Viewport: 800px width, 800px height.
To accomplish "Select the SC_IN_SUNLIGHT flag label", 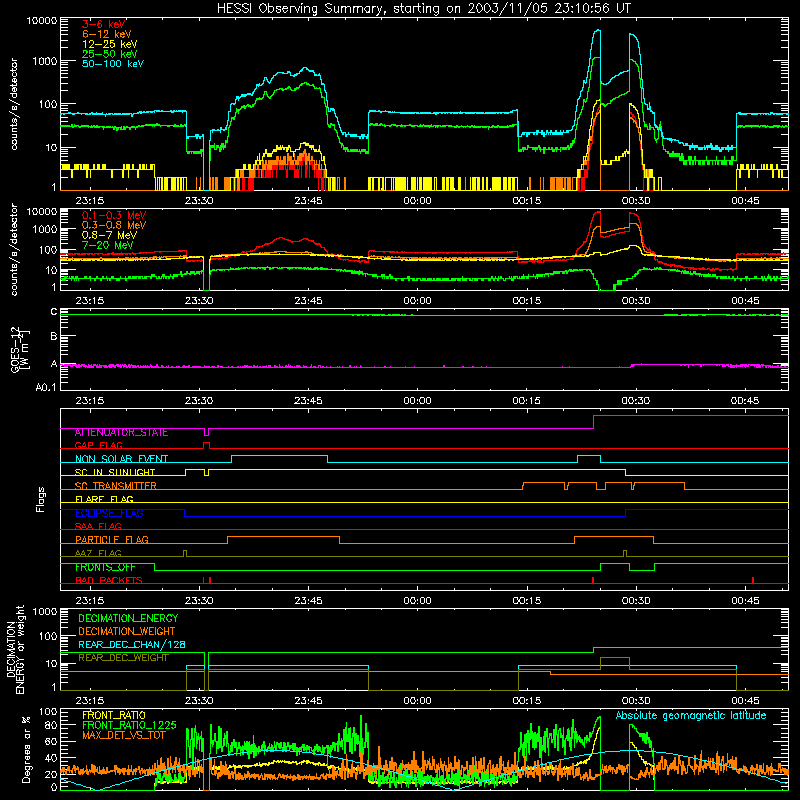I will click(115, 472).
